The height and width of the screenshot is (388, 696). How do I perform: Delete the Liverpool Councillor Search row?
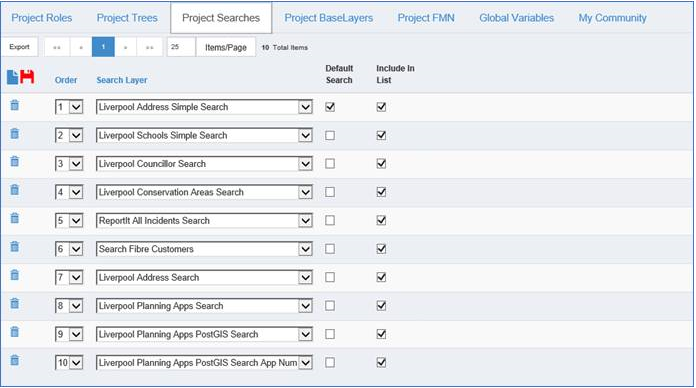[15, 161]
